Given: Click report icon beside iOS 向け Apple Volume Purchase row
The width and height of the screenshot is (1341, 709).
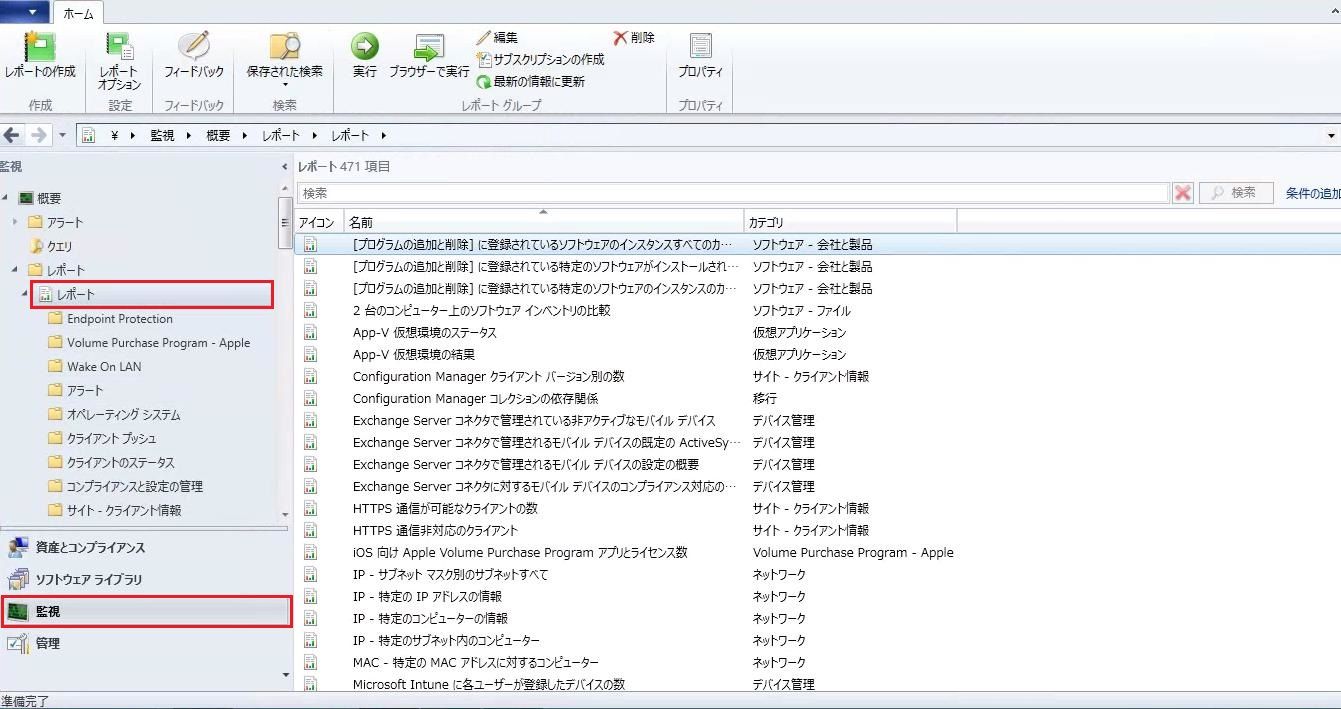Looking at the screenshot, I should click(310, 552).
